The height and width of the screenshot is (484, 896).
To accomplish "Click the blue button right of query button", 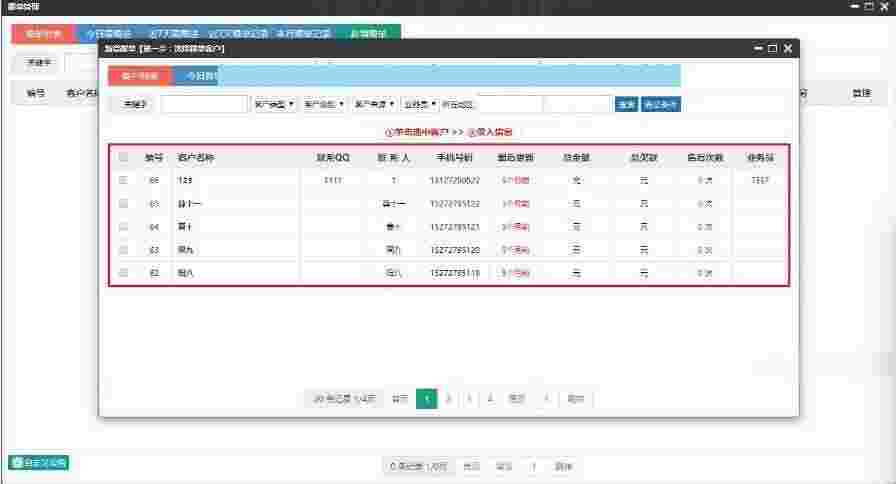I will 661,104.
